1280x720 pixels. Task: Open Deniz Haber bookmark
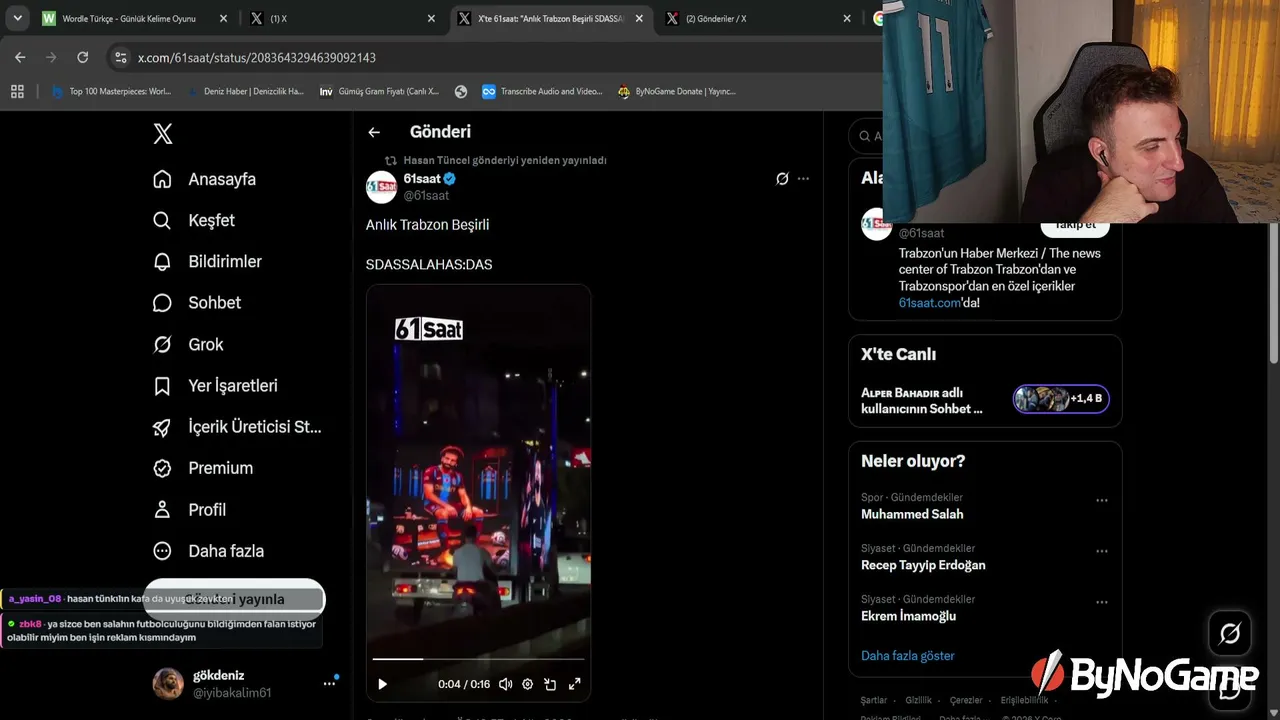coord(245,91)
